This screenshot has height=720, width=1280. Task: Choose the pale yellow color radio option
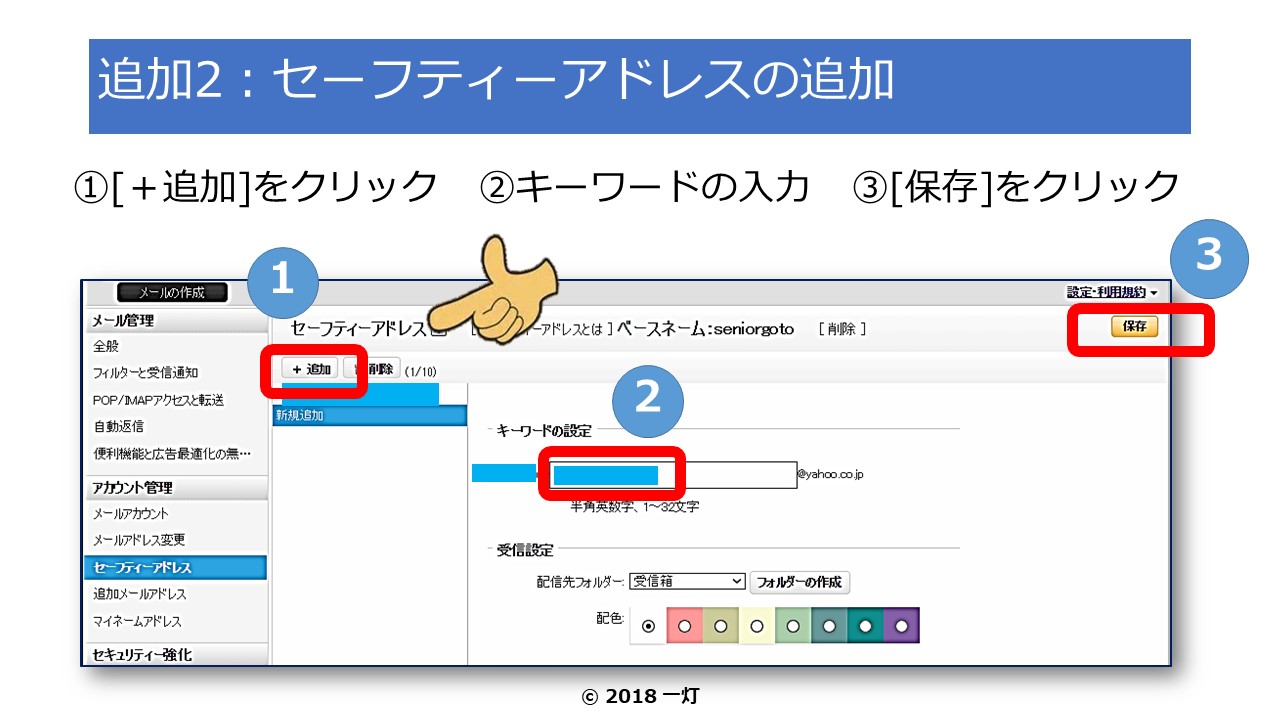(x=757, y=626)
